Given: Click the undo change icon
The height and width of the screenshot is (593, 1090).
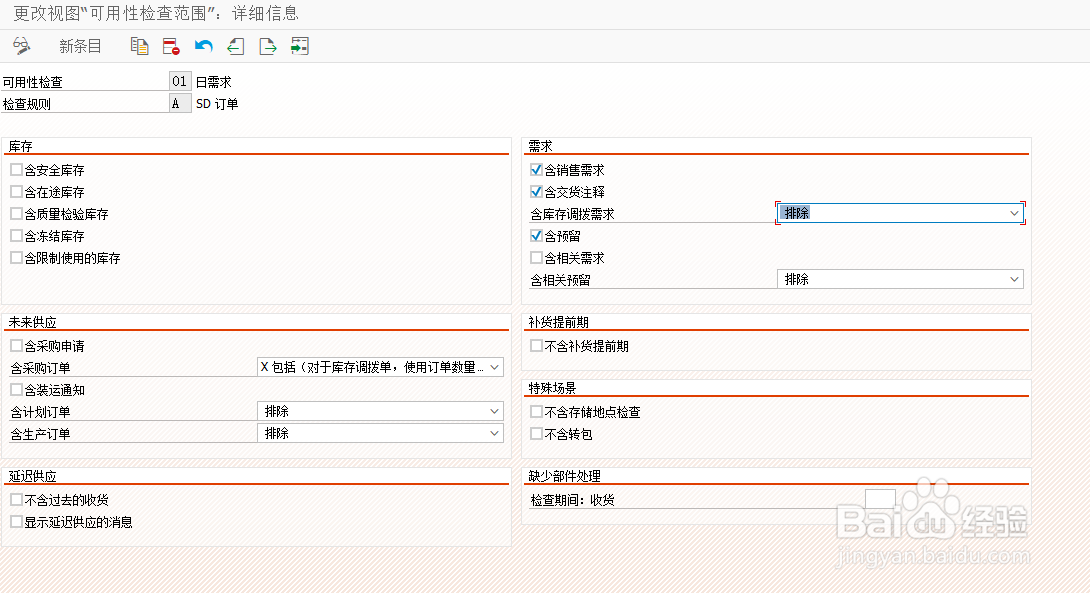Looking at the screenshot, I should tap(204, 47).
